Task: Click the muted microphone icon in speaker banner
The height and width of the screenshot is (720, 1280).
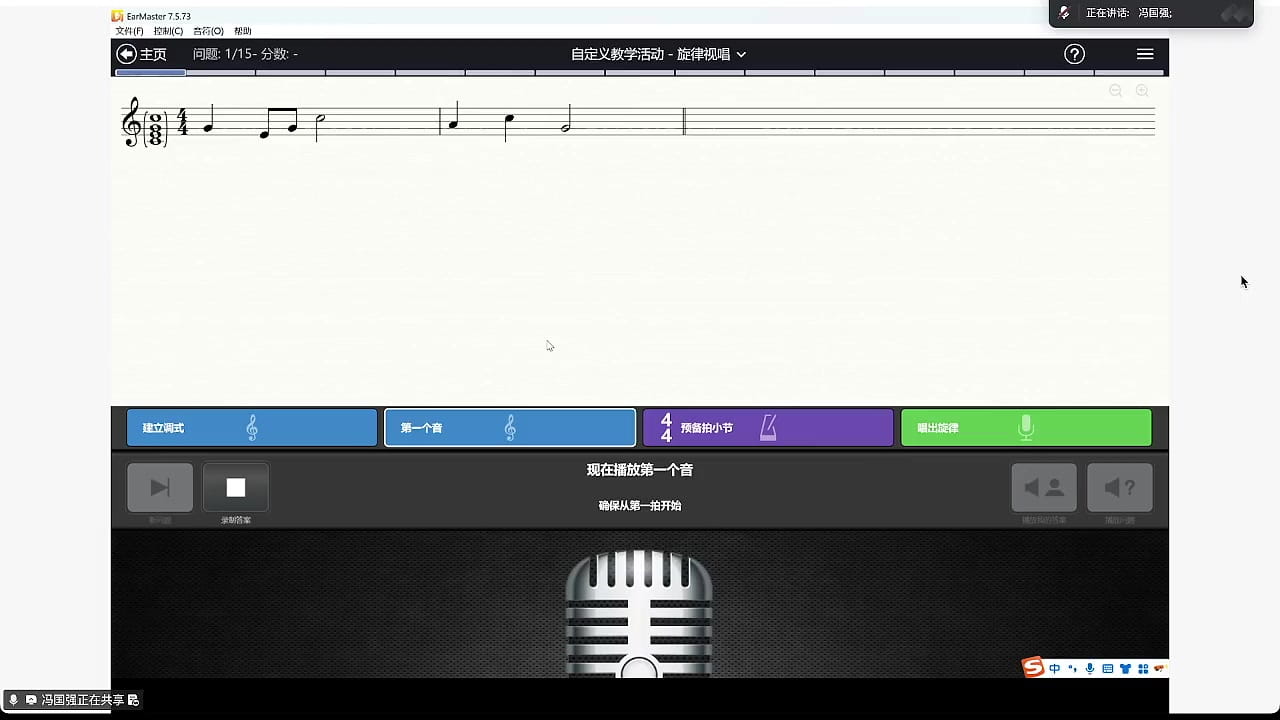Action: coord(1065,13)
